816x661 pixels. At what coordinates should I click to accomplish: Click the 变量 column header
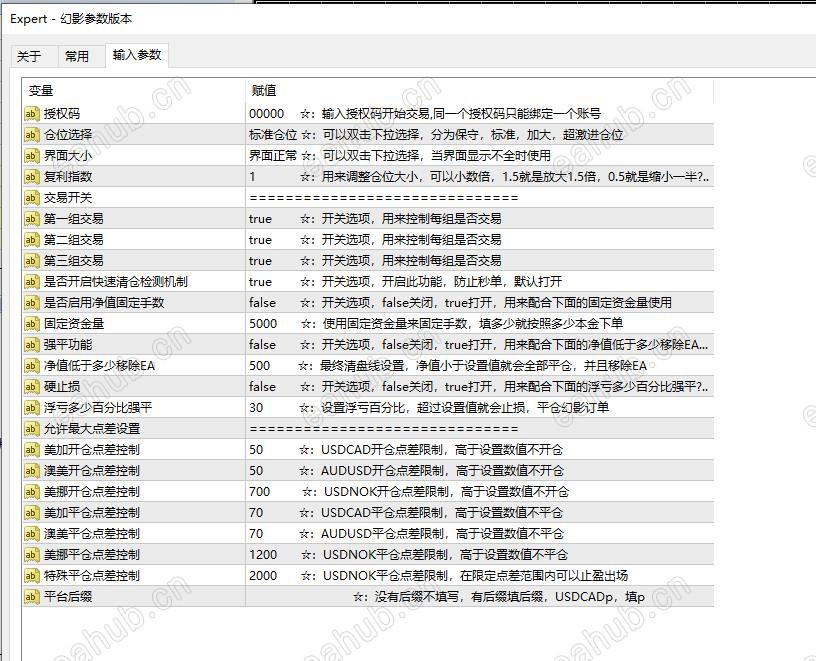coord(134,91)
